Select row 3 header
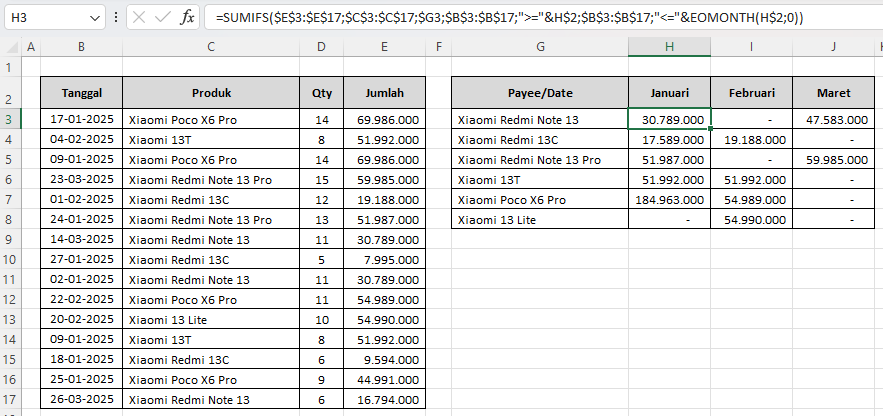The width and height of the screenshot is (883, 416). click(10, 119)
